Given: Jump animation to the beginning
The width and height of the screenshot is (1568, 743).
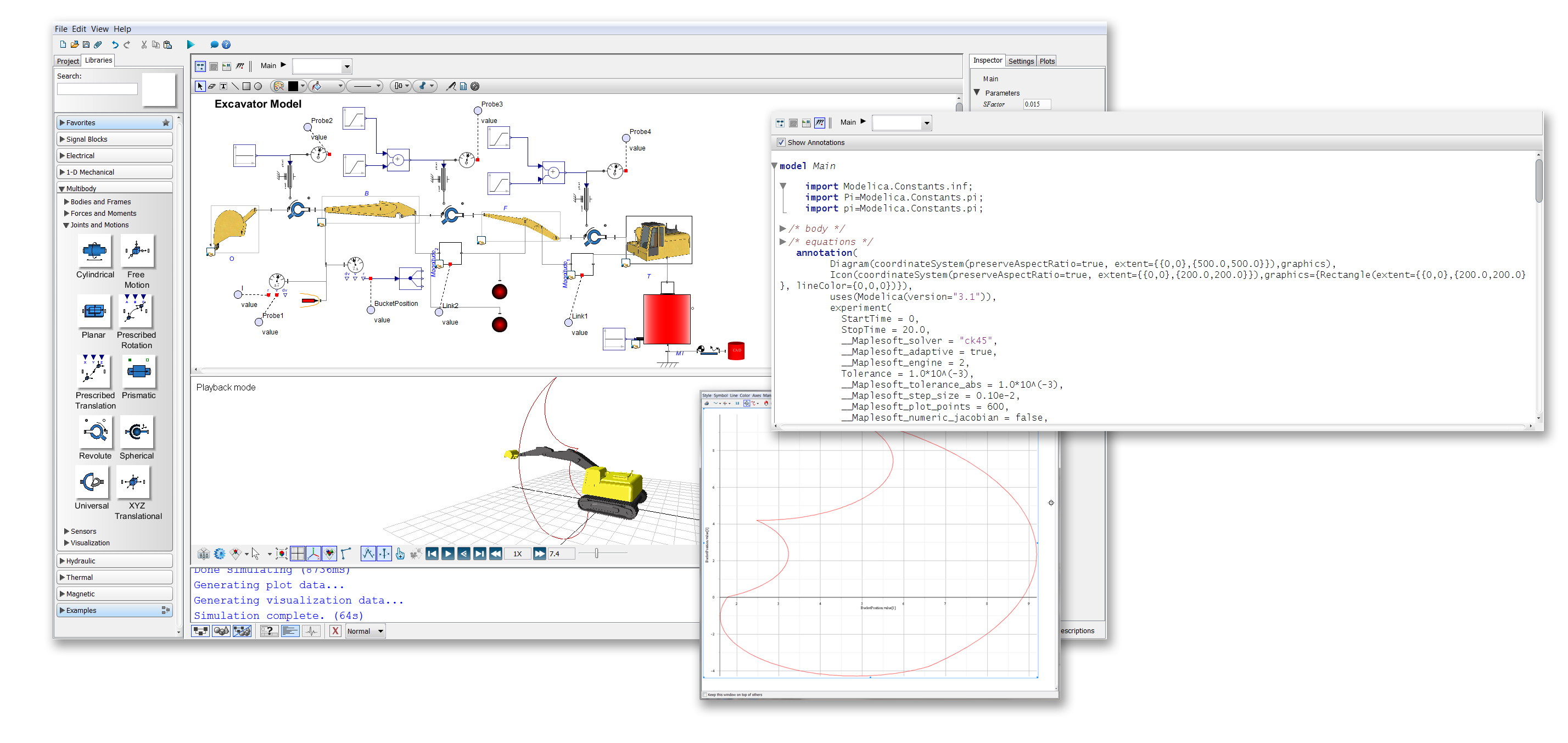Looking at the screenshot, I should click(432, 554).
